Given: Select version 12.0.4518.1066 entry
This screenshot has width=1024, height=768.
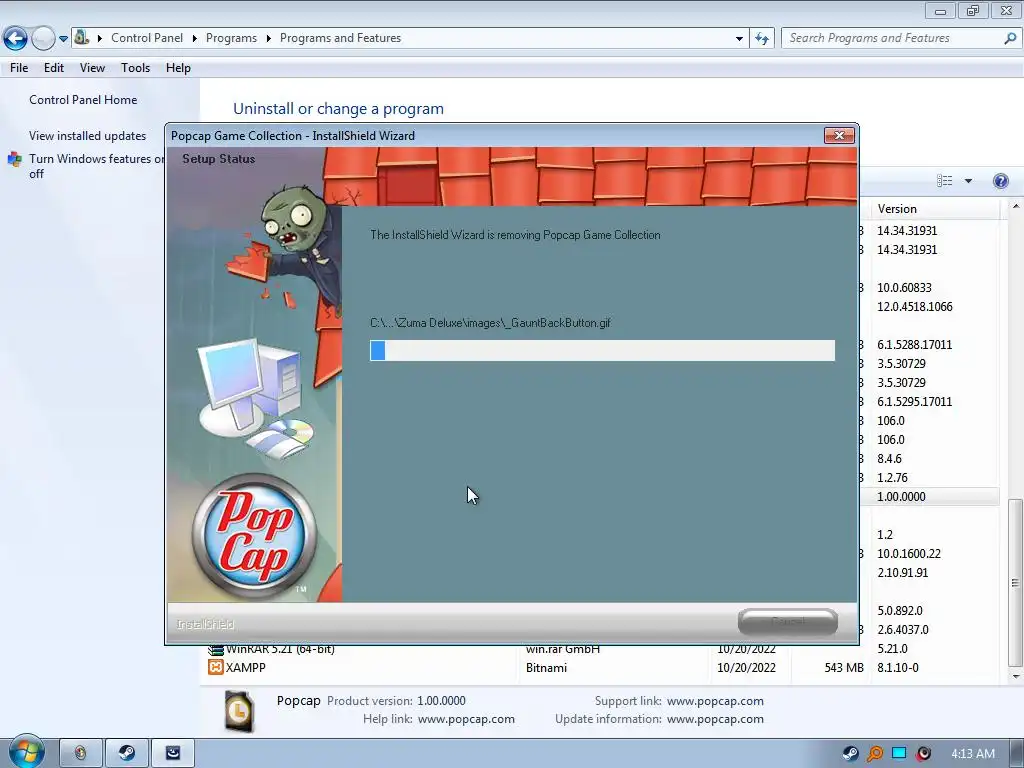Looking at the screenshot, I should click(x=915, y=306).
